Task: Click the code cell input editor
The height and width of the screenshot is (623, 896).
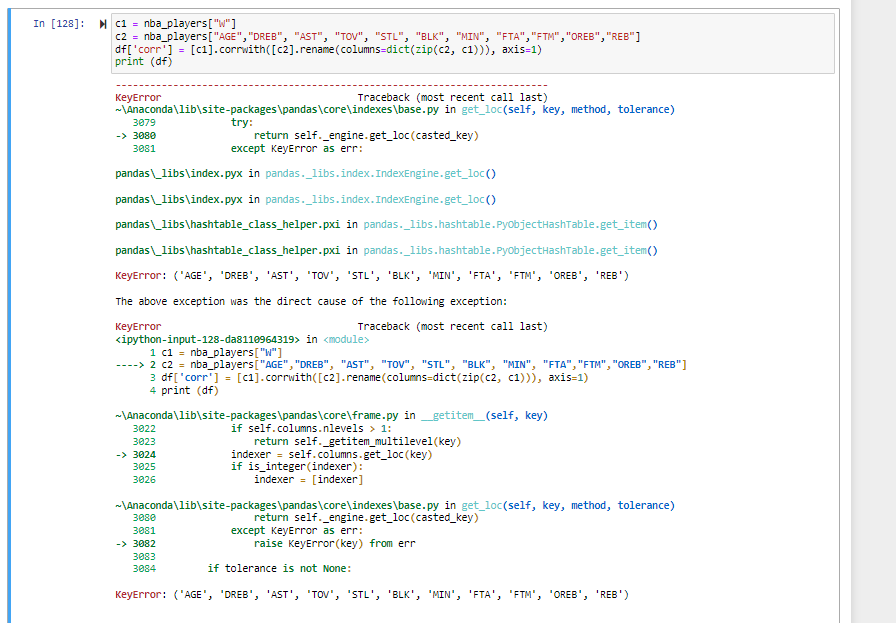Action: pyautogui.click(x=473, y=43)
